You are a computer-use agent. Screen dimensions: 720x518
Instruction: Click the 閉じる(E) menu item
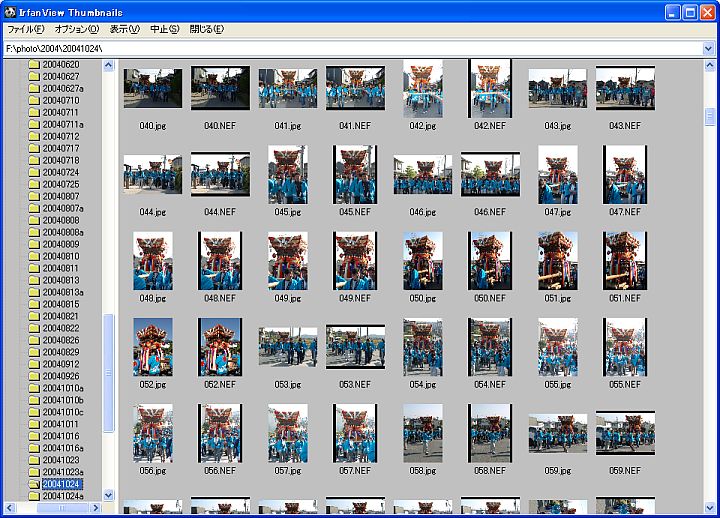[207, 29]
